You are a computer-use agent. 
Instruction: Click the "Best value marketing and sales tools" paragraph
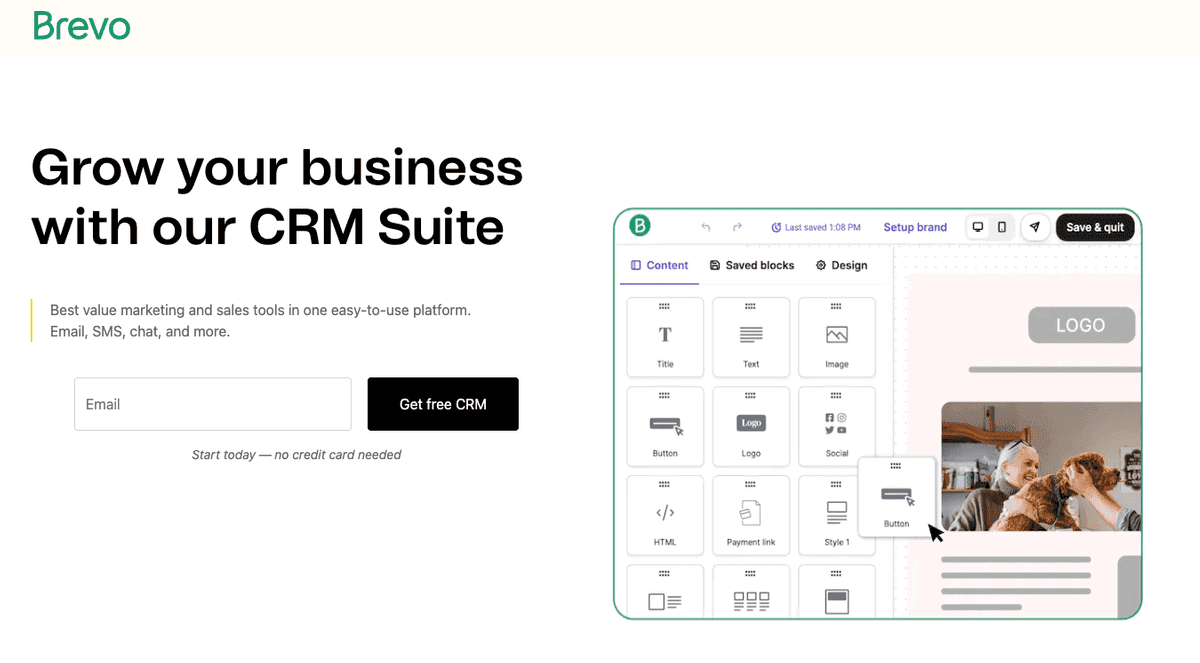260,320
